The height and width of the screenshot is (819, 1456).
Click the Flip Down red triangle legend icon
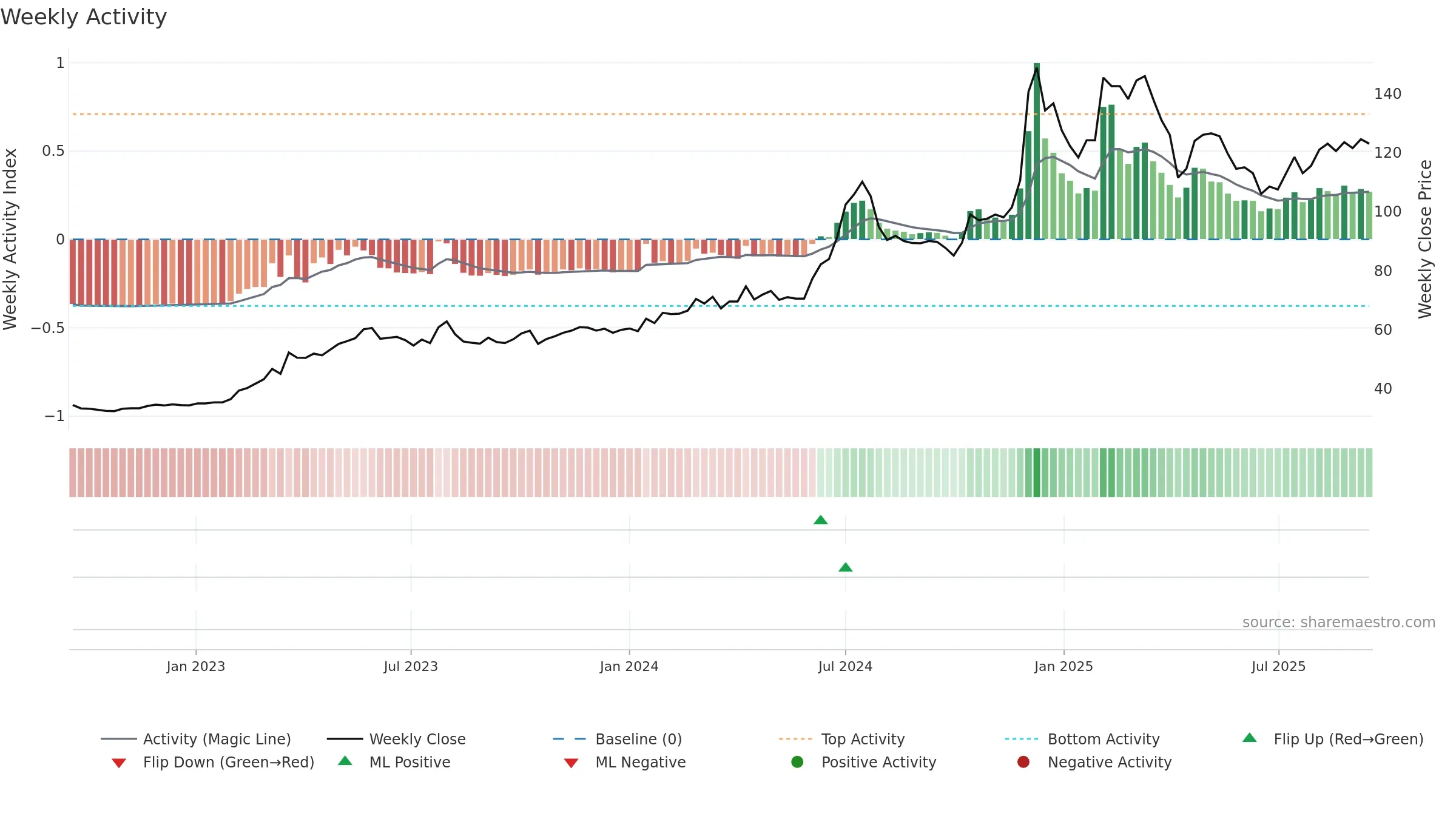pos(119,763)
